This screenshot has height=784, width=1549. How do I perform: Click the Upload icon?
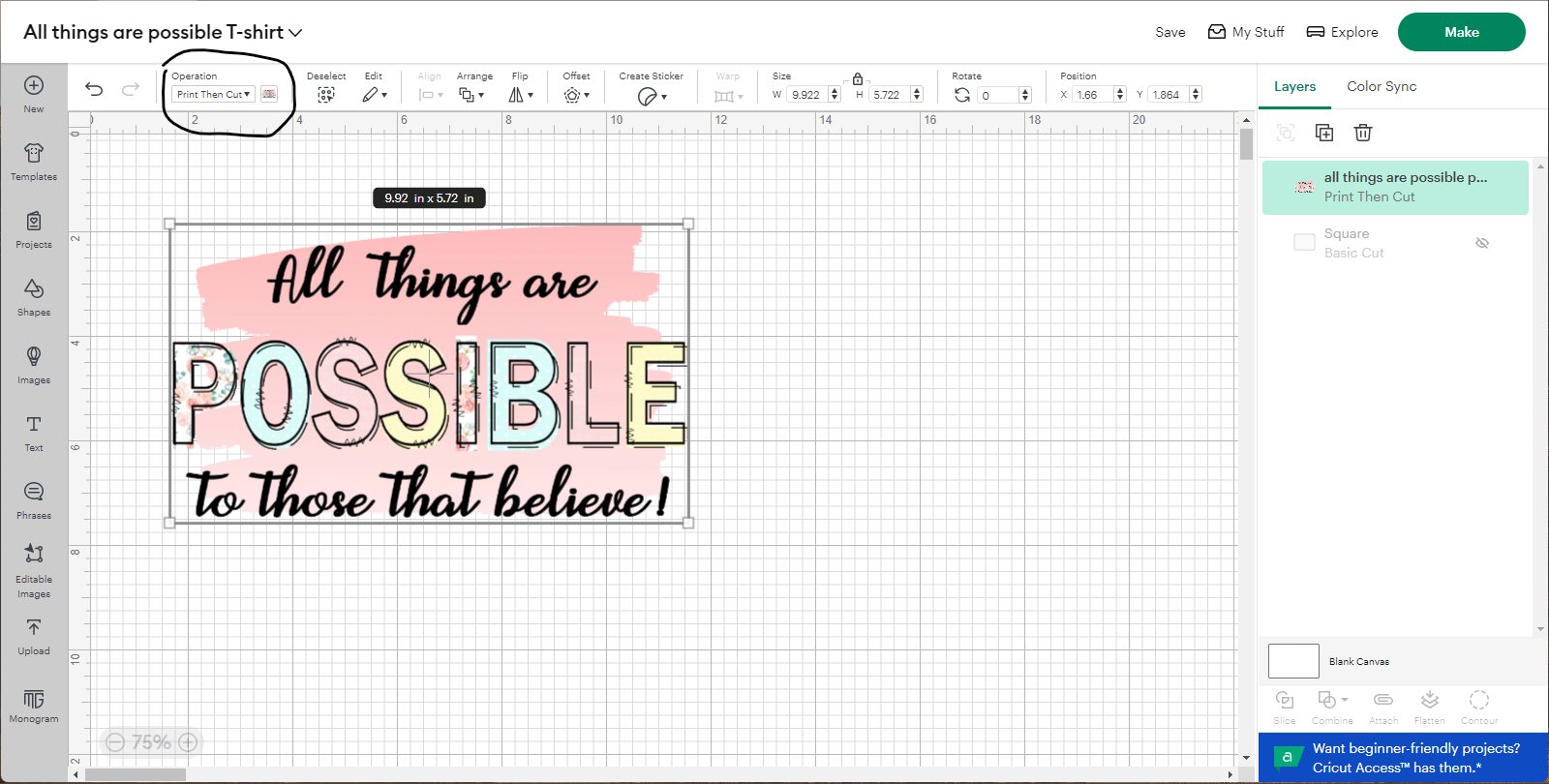click(x=34, y=636)
